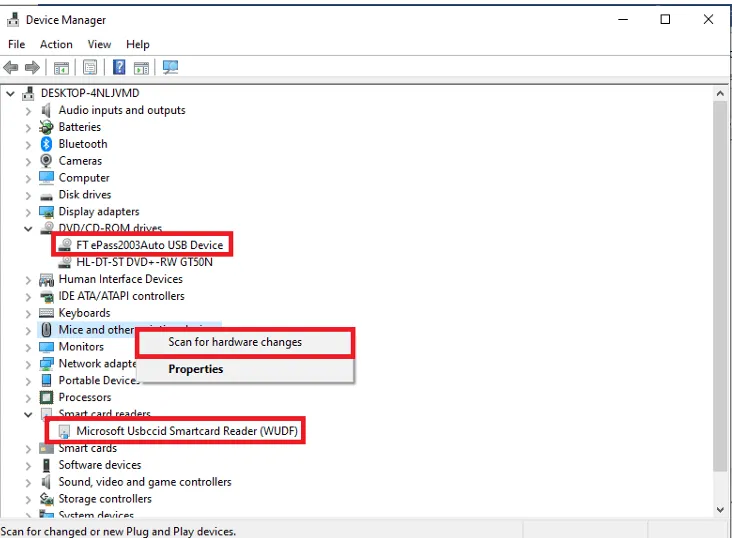This screenshot has width=732, height=538.
Task: Expand the Bluetooth chevron
Action: (28, 145)
